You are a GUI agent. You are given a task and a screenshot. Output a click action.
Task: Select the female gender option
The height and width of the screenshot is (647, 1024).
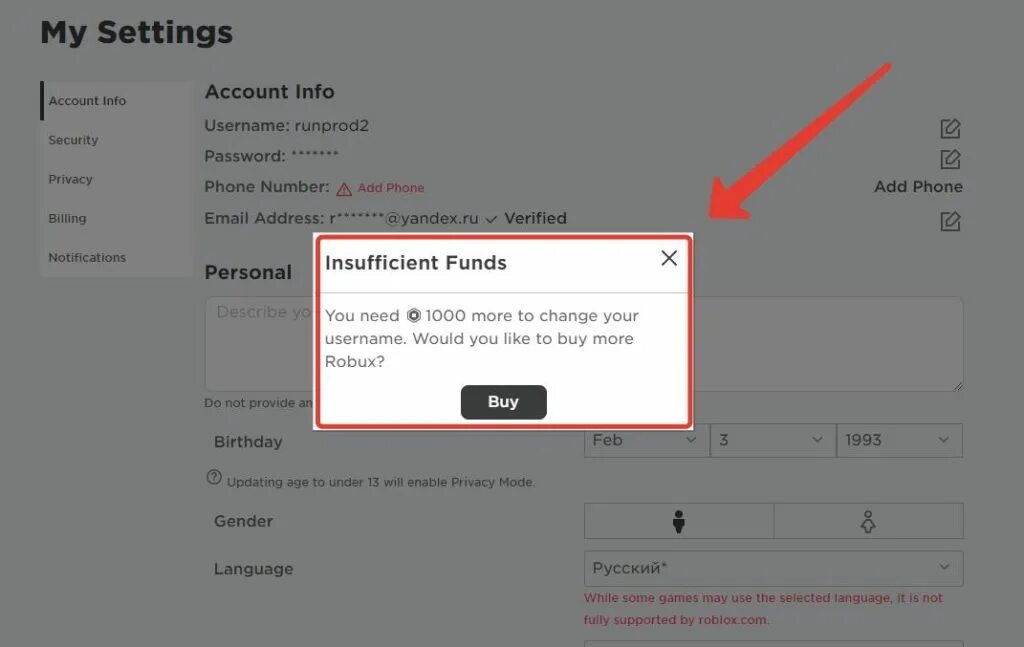pos(868,521)
